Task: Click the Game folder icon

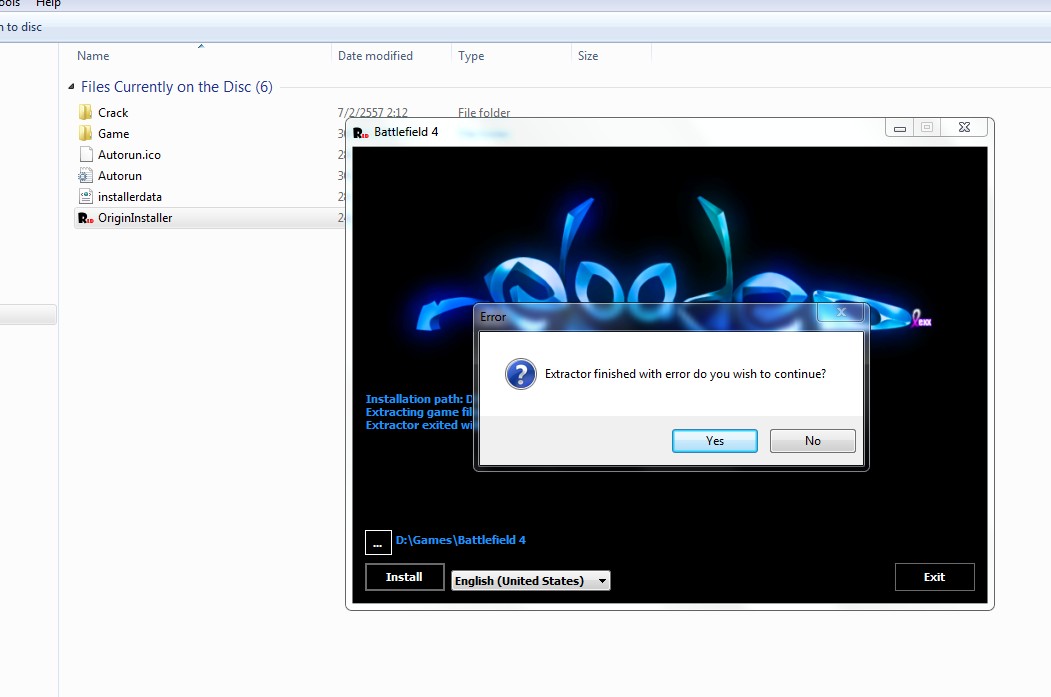Action: pyautogui.click(x=85, y=134)
